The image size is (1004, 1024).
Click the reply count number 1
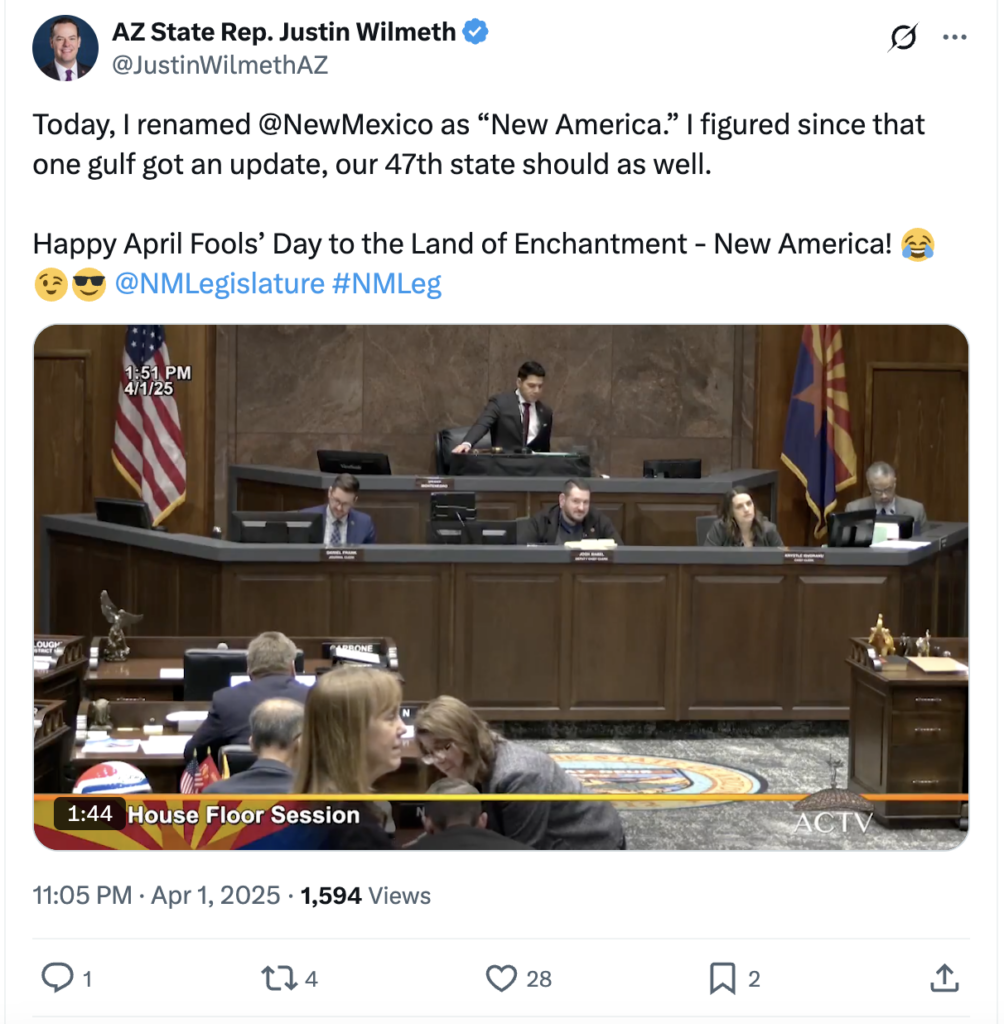pos(88,979)
